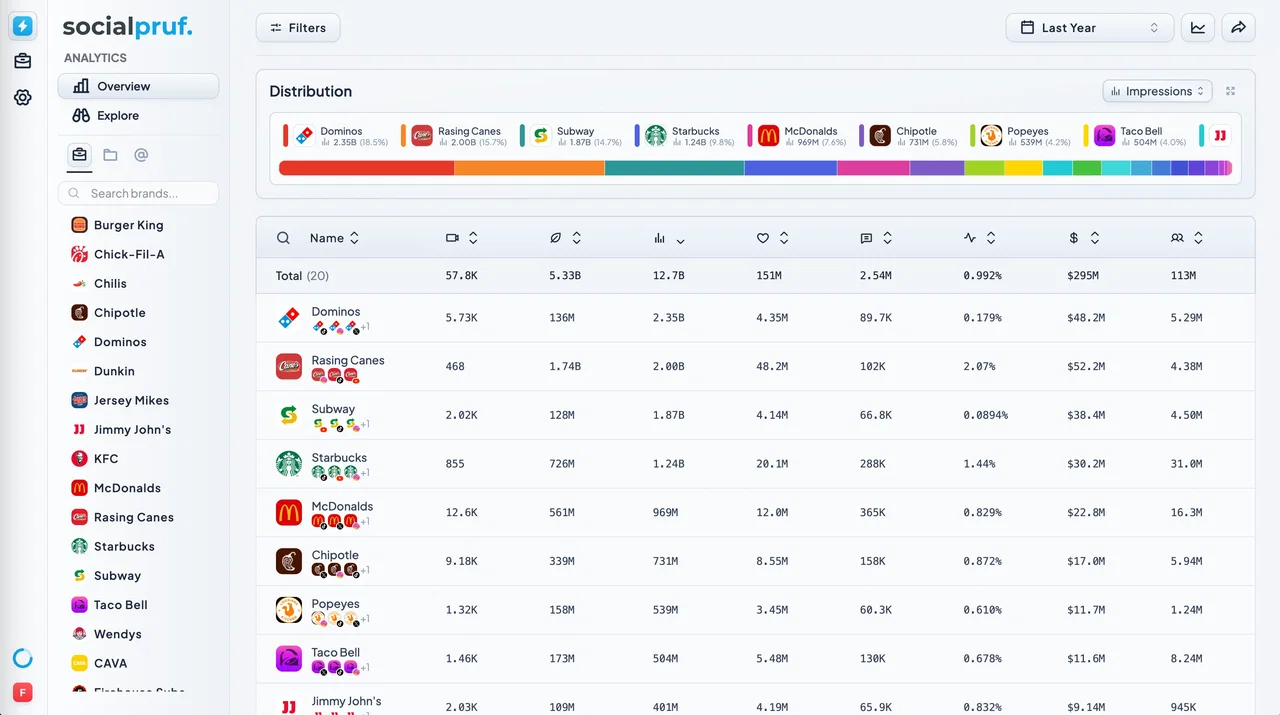
Task: Click the Search brands input field
Action: coord(138,193)
